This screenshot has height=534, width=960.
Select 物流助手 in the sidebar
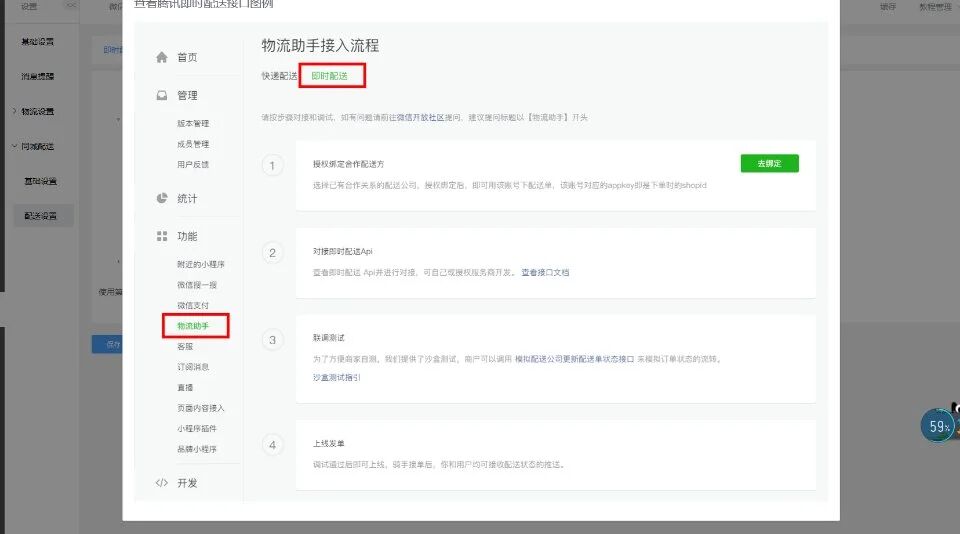point(193,326)
